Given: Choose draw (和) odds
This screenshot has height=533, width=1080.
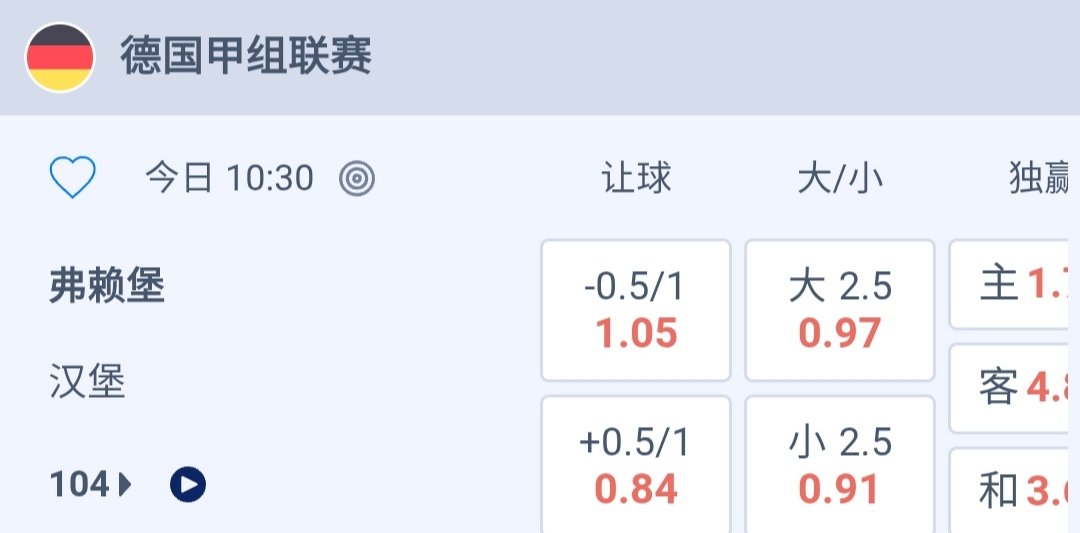Looking at the screenshot, I should click(1015, 491).
